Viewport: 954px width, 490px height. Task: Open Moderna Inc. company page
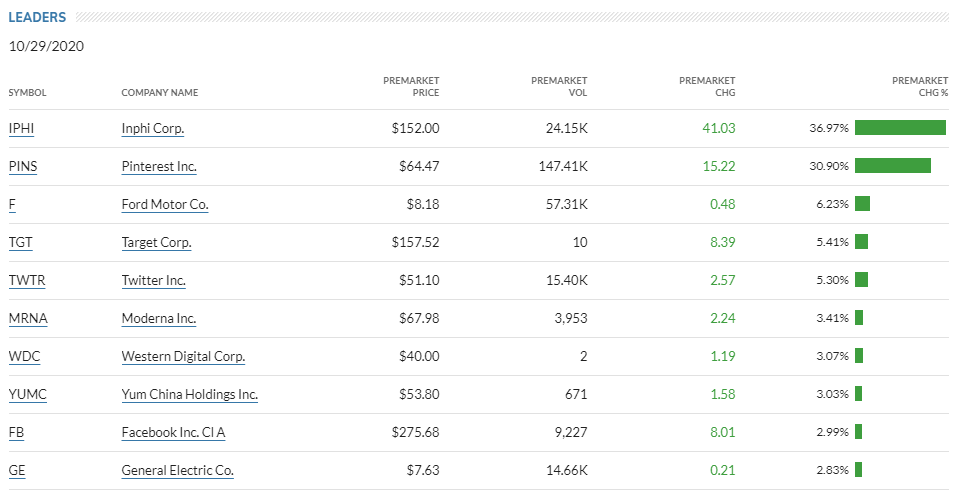tap(159, 318)
